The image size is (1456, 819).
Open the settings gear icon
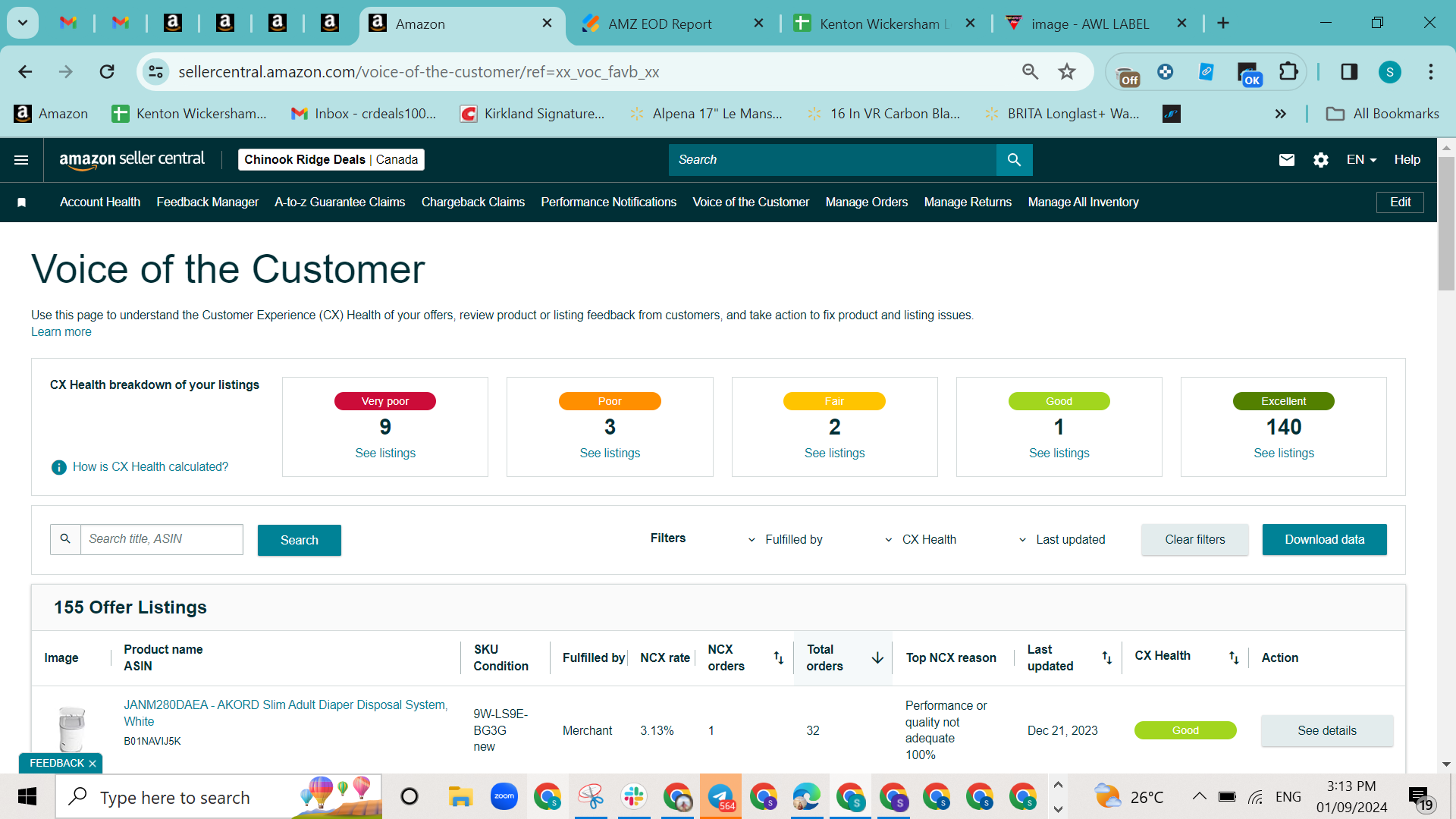(x=1321, y=160)
